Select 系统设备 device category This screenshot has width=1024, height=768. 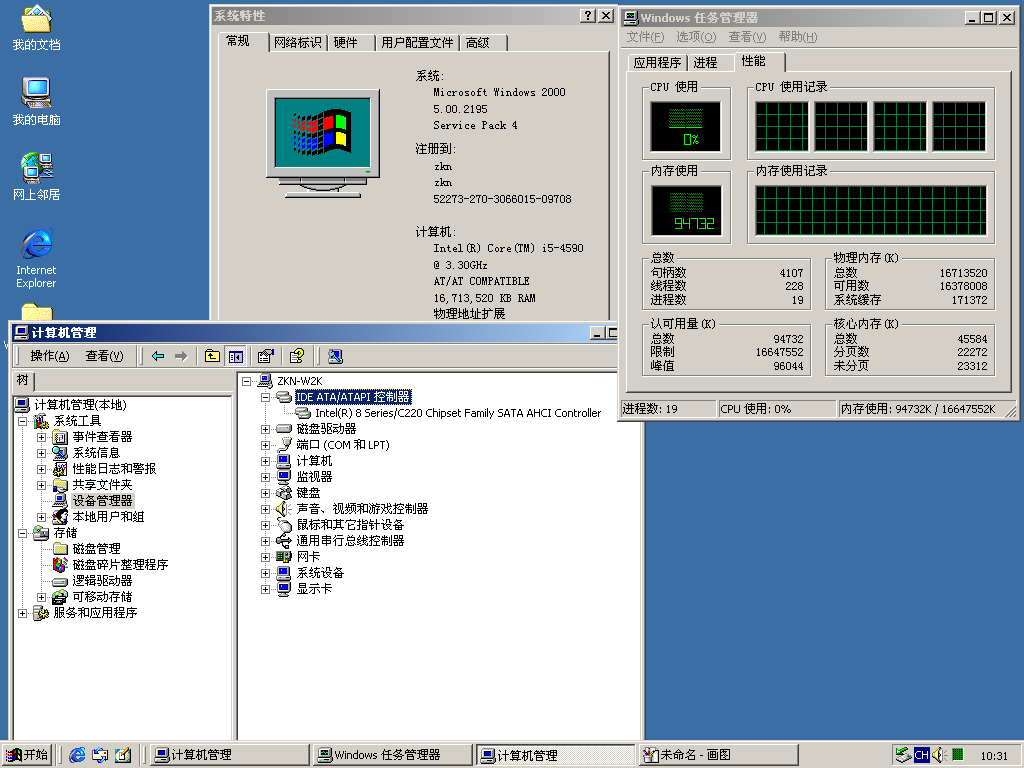coord(321,573)
